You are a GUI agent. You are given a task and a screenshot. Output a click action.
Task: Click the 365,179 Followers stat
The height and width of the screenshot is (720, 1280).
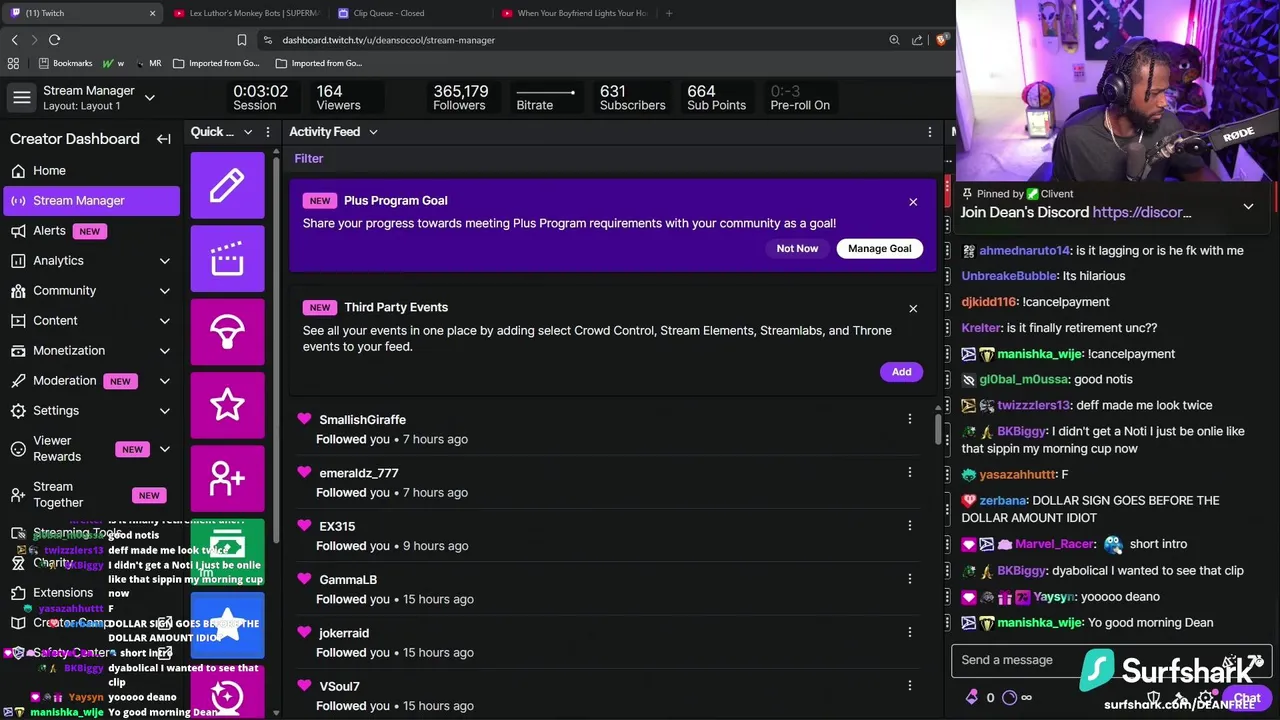pyautogui.click(x=460, y=98)
